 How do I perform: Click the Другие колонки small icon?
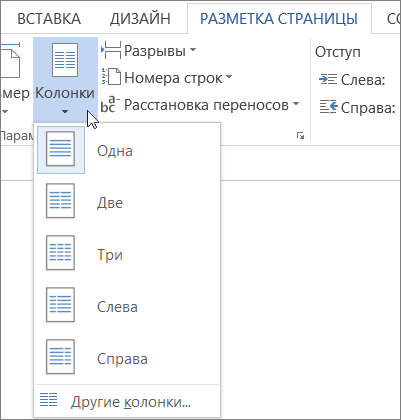coord(48,400)
